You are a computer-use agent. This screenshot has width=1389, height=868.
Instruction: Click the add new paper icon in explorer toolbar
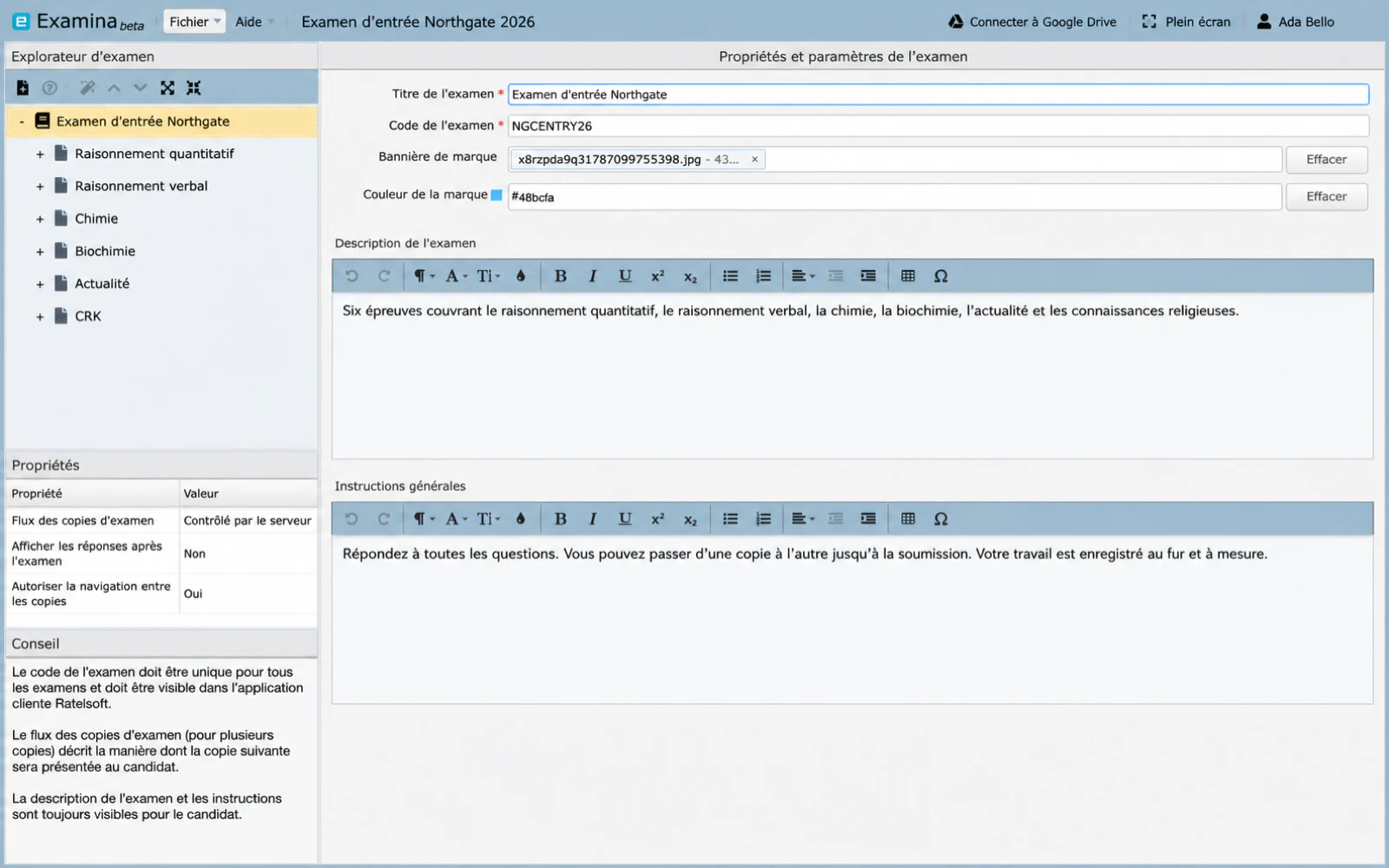[23, 88]
